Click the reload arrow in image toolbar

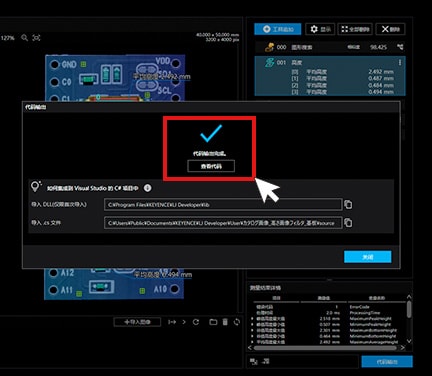pos(196,322)
